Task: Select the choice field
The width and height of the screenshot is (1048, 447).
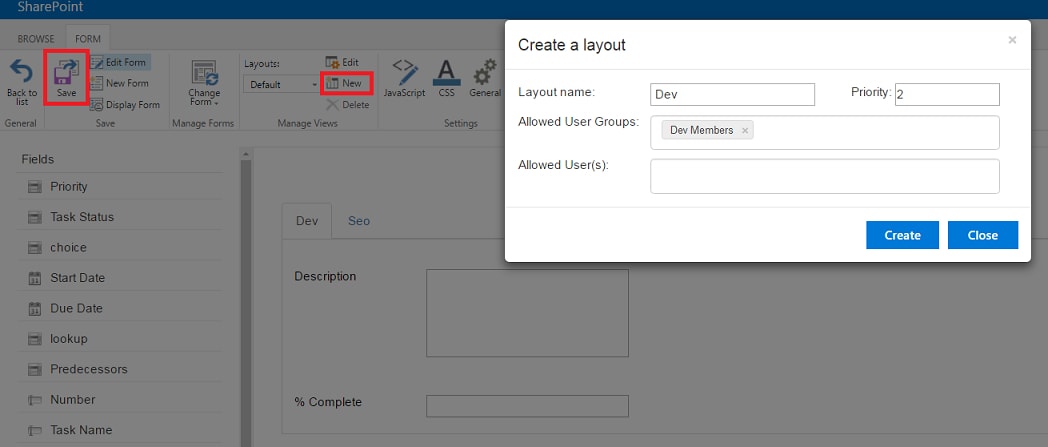Action: tap(120, 247)
